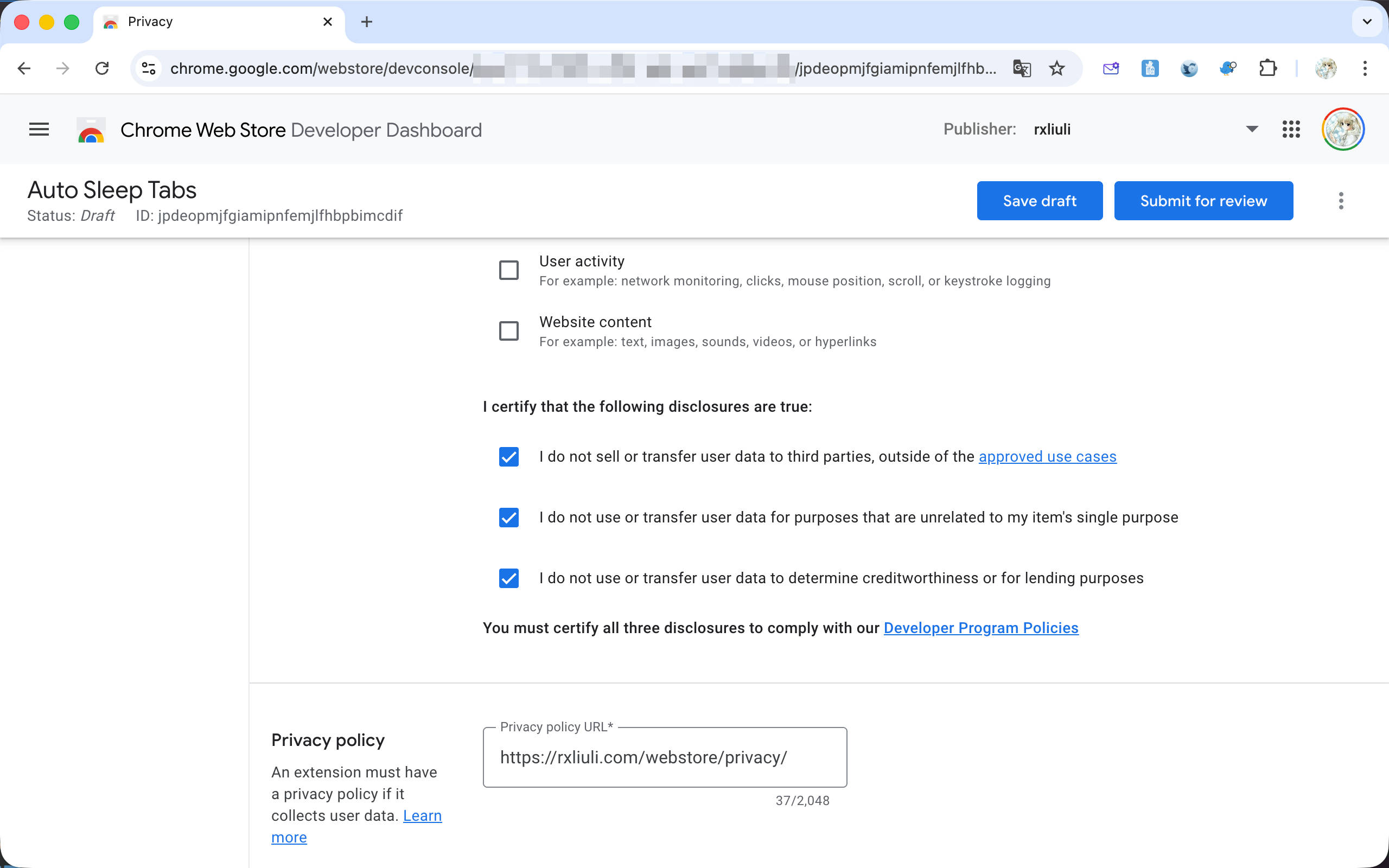The width and height of the screenshot is (1389, 868).
Task: Open the Google apps grid
Action: pyautogui.click(x=1291, y=130)
